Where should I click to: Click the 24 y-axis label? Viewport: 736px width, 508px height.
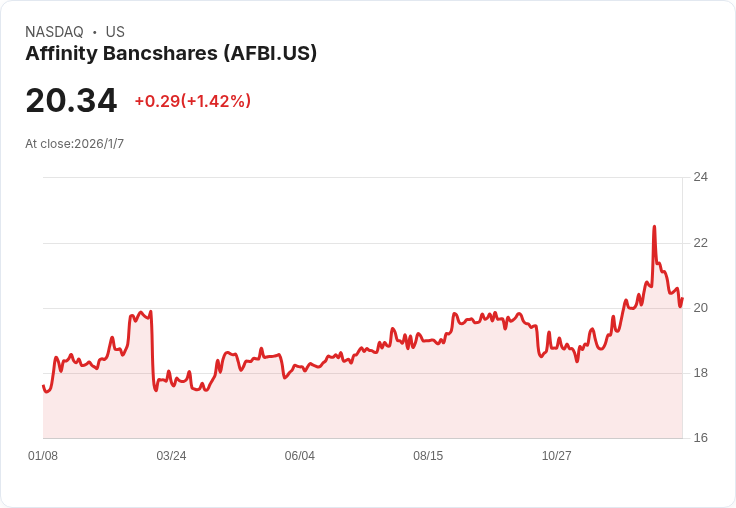coord(700,177)
